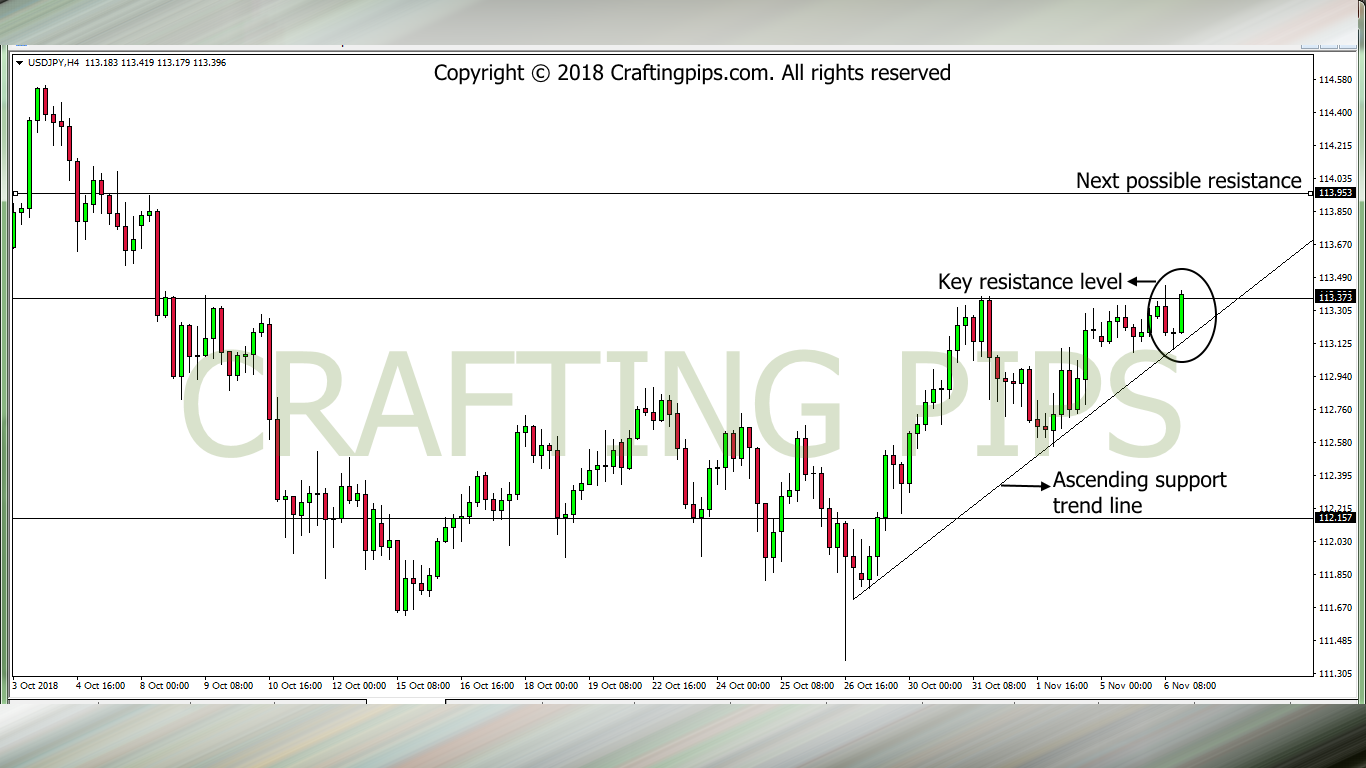The height and width of the screenshot is (768, 1366).
Task: Select the 'Key resistance level' text label
Action: coord(1030,282)
